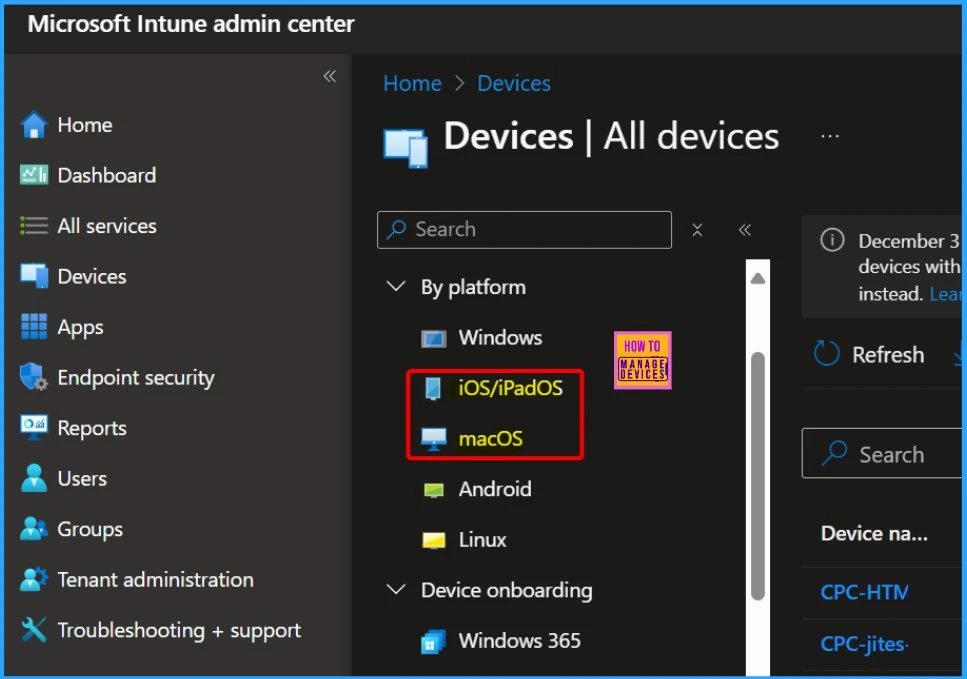Collapse the left navigation sidebar
Screen dimensions: 967x679
[x=330, y=76]
